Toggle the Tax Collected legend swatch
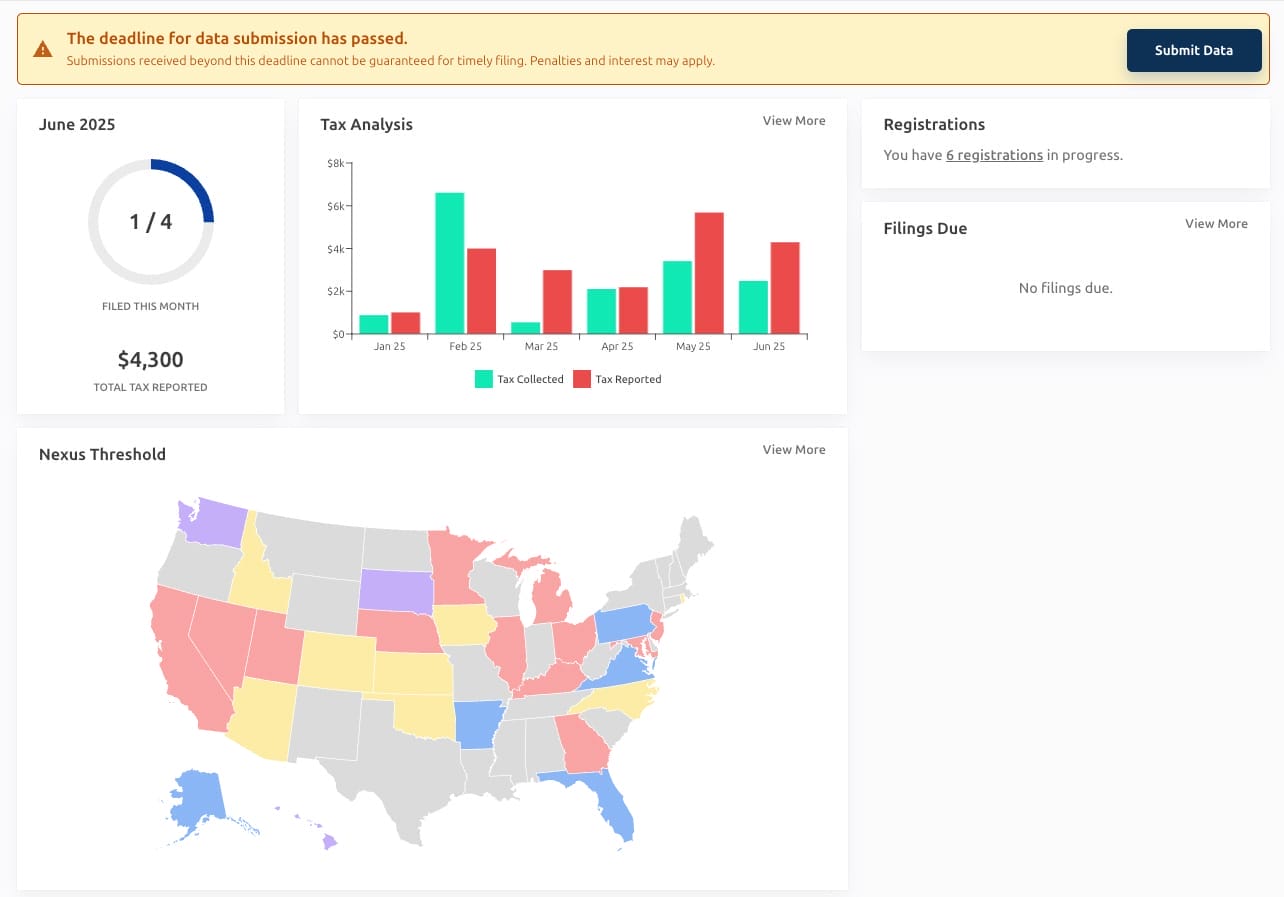This screenshot has width=1284, height=897. [483, 379]
